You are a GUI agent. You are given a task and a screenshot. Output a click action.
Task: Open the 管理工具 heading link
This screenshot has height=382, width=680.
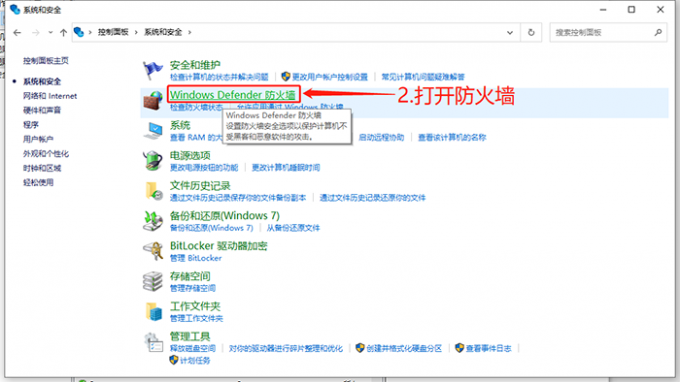tap(190, 336)
